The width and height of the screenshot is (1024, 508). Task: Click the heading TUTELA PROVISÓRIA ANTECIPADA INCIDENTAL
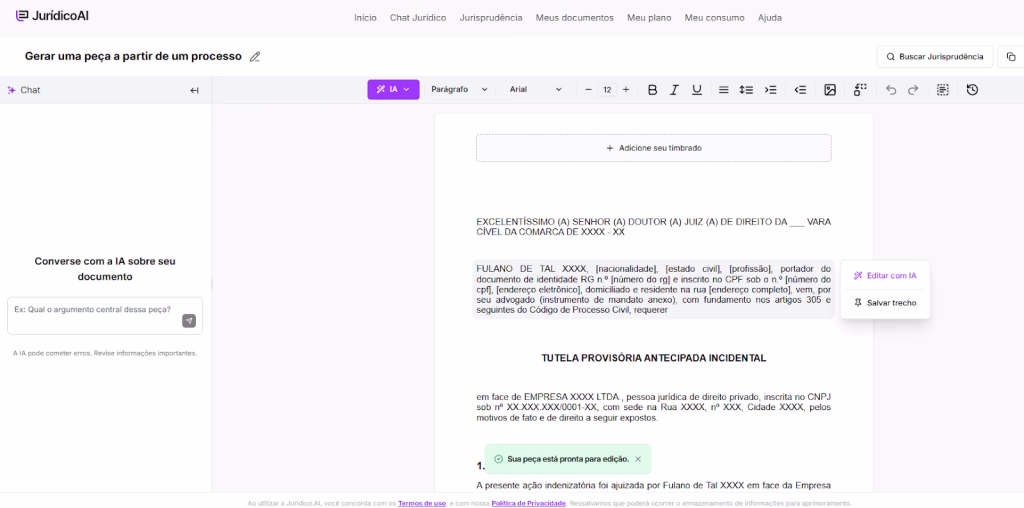pyautogui.click(x=654, y=358)
